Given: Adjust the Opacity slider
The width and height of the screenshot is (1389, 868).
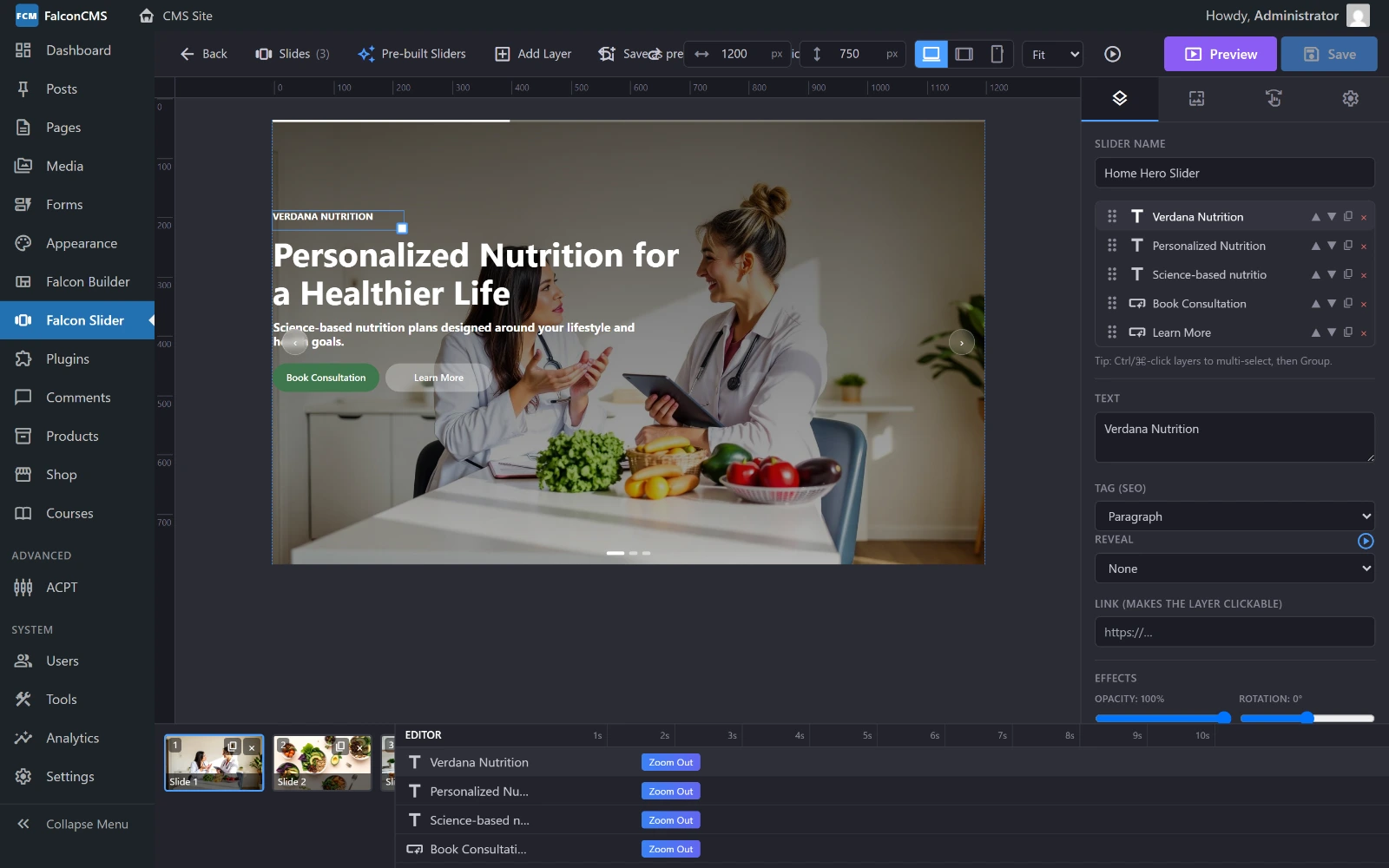Looking at the screenshot, I should 1162,718.
